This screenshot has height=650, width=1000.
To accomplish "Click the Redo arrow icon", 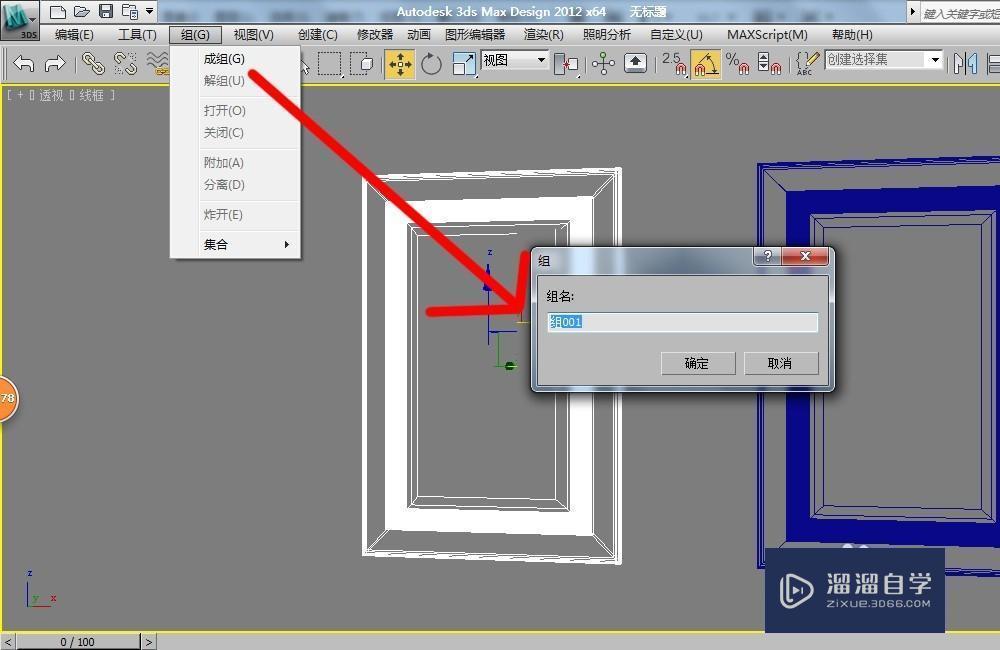I will 55,64.
